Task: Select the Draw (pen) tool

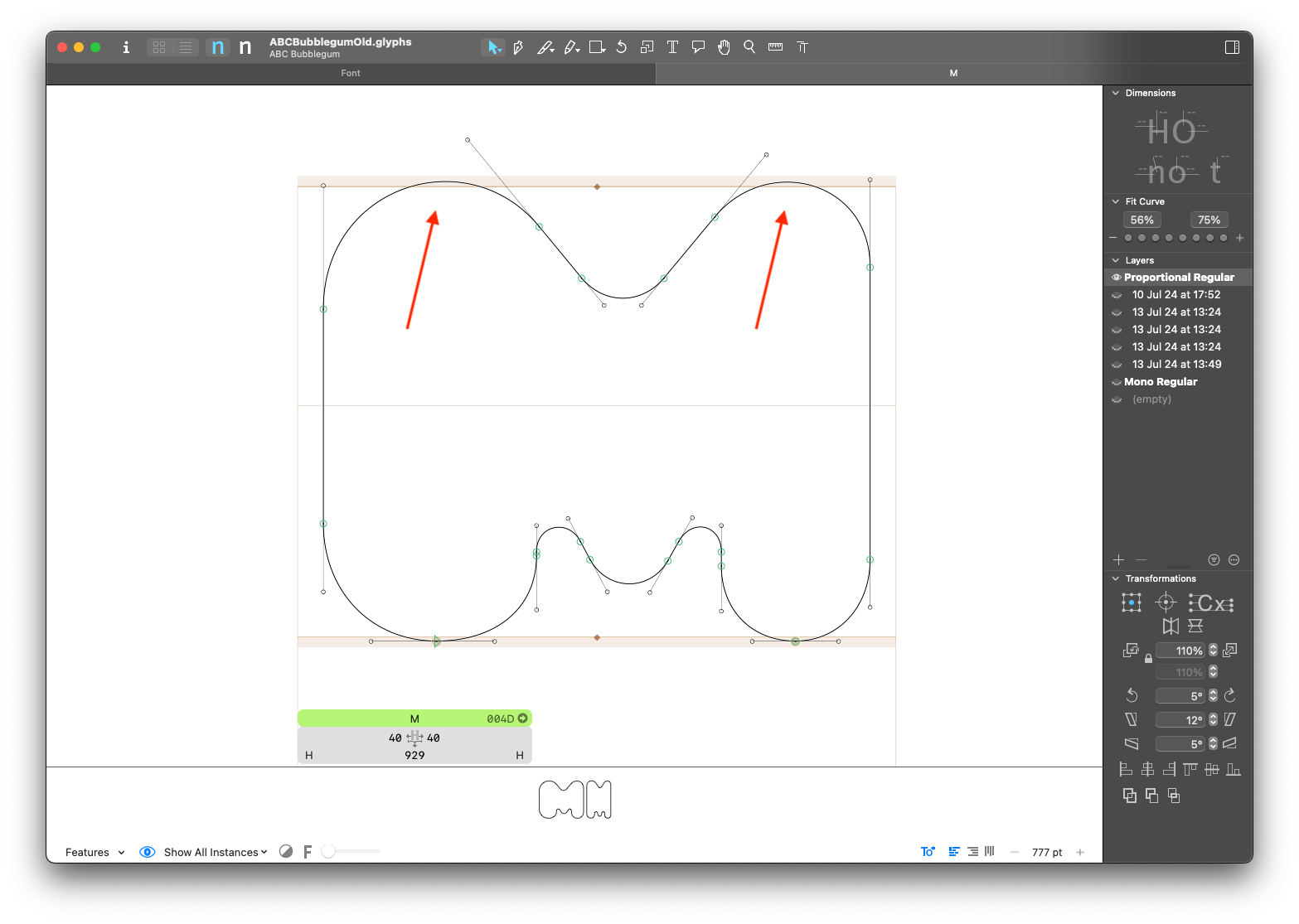Action: [x=519, y=47]
